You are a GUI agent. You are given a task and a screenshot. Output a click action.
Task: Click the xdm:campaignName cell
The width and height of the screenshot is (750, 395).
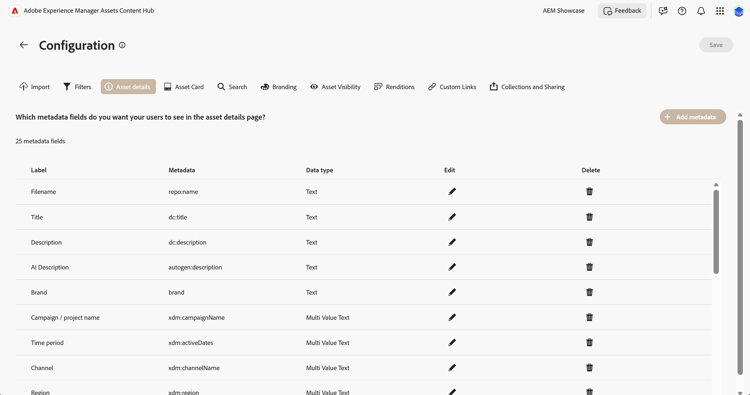pyautogui.click(x=197, y=317)
